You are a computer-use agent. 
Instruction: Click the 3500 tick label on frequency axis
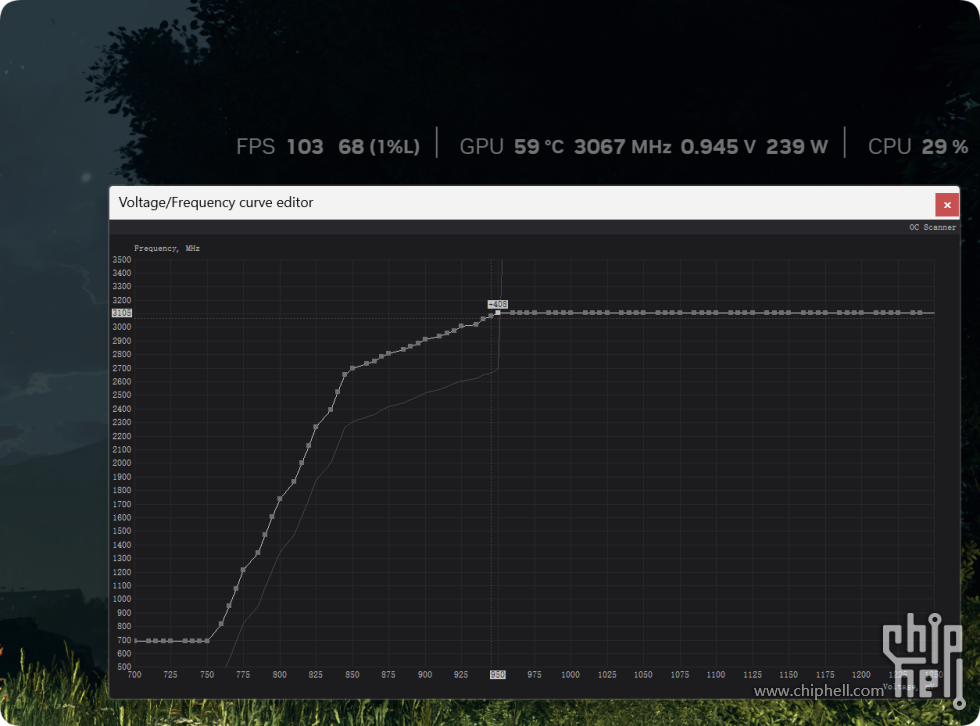pyautogui.click(x=122, y=259)
